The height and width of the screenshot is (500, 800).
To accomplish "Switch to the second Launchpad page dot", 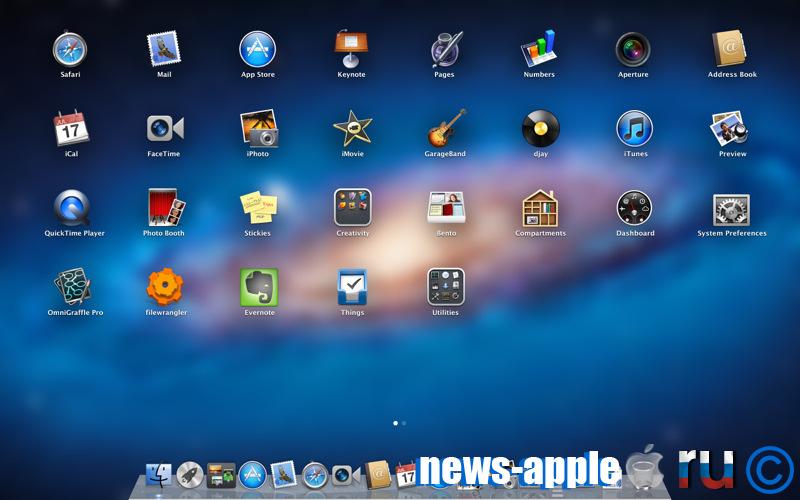I will [x=404, y=423].
